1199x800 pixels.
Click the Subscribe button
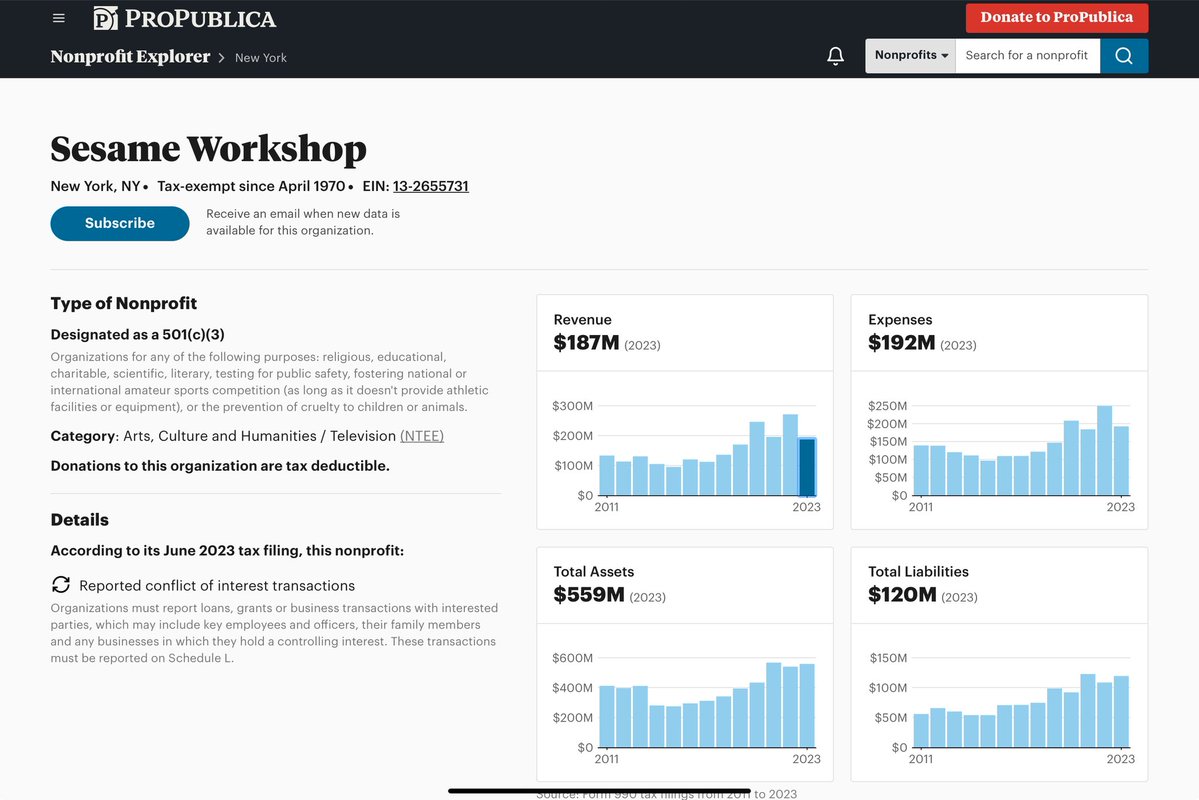(120, 223)
